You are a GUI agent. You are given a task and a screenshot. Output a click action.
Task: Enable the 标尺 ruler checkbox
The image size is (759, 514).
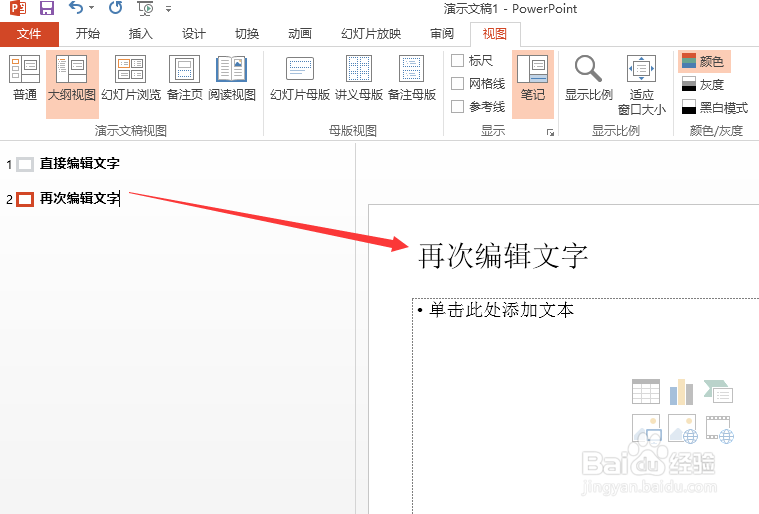click(x=457, y=60)
